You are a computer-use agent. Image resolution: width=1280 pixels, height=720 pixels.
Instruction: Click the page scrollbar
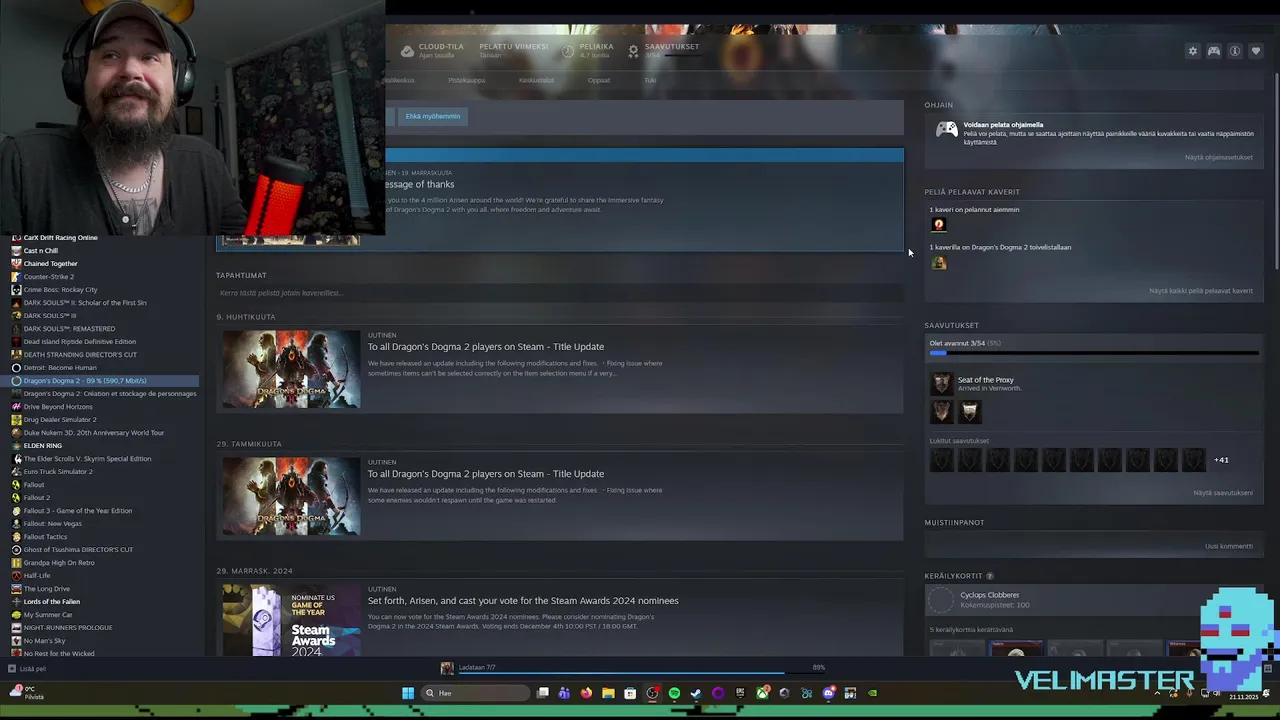(1276, 170)
